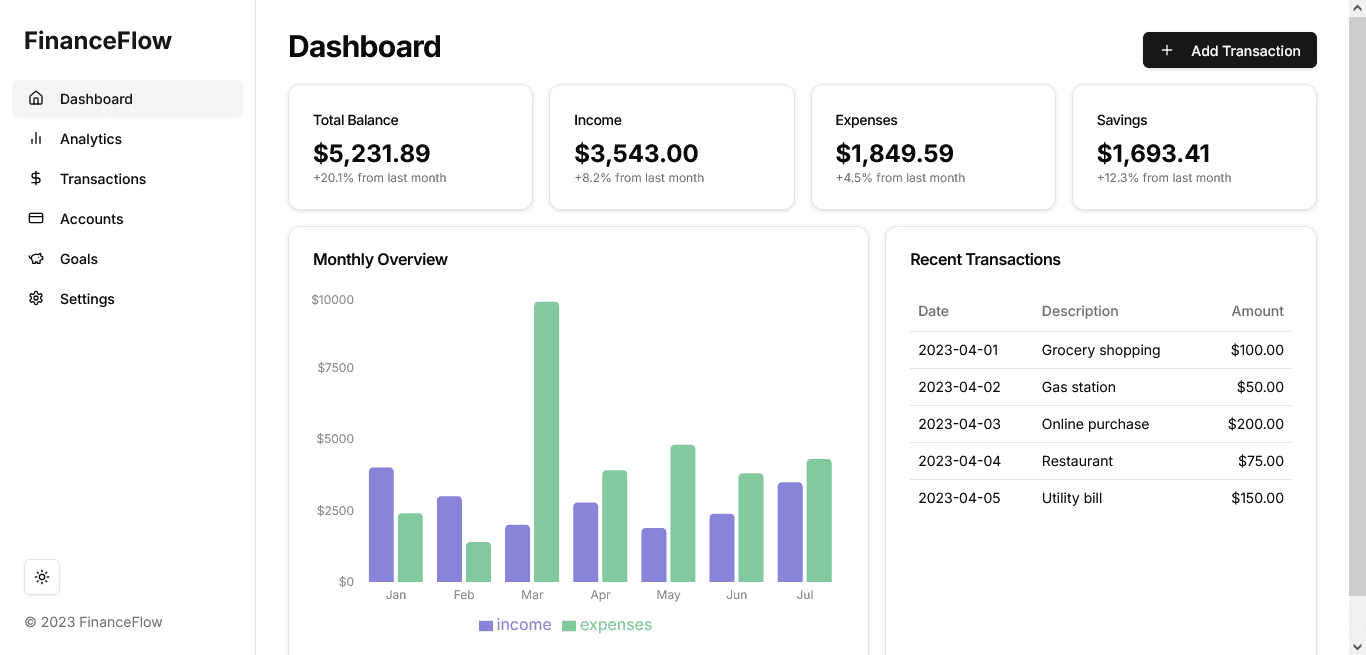The height and width of the screenshot is (655, 1366).
Task: Click the purple income legend swatch
Action: click(486, 626)
